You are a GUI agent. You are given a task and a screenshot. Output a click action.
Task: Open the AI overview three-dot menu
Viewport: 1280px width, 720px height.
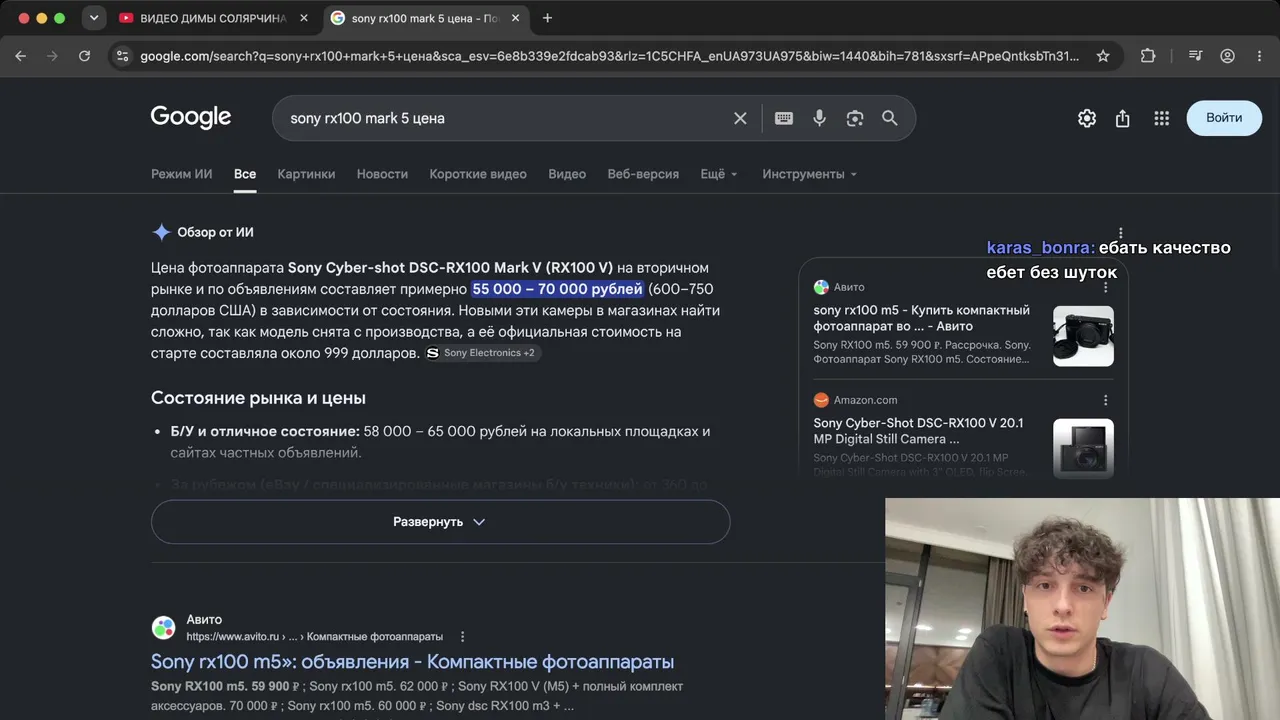point(1121,233)
